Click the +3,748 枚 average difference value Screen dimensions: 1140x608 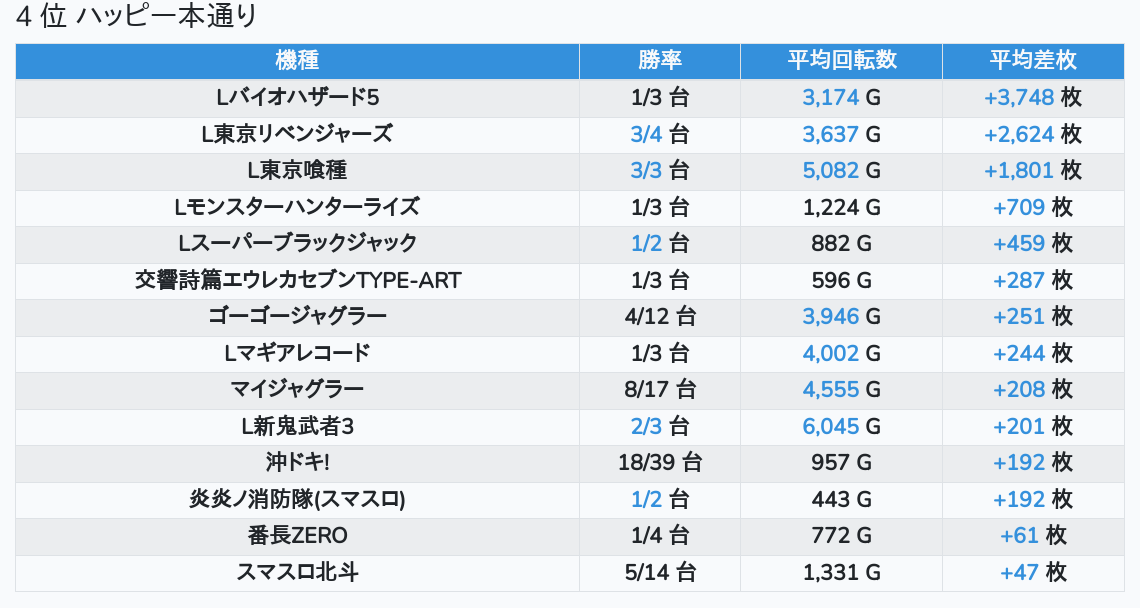point(1032,98)
